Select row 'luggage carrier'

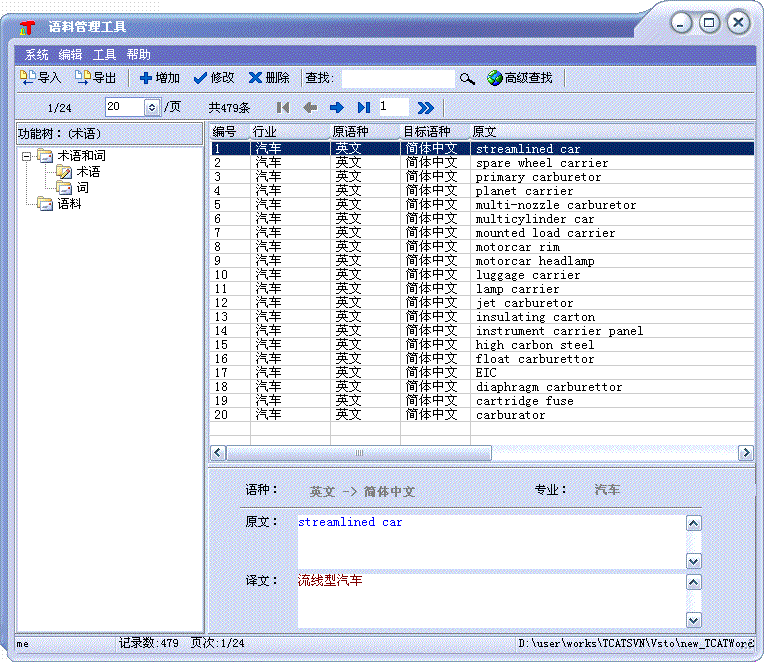pyautogui.click(x=482, y=275)
